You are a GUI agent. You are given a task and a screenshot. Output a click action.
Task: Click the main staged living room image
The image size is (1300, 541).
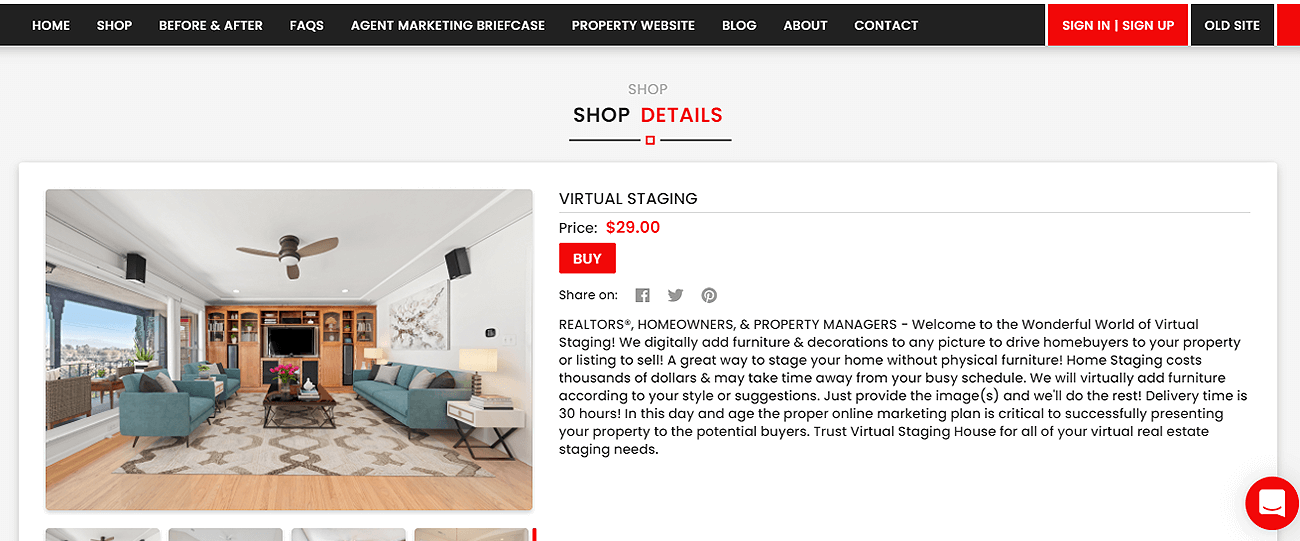coord(289,350)
